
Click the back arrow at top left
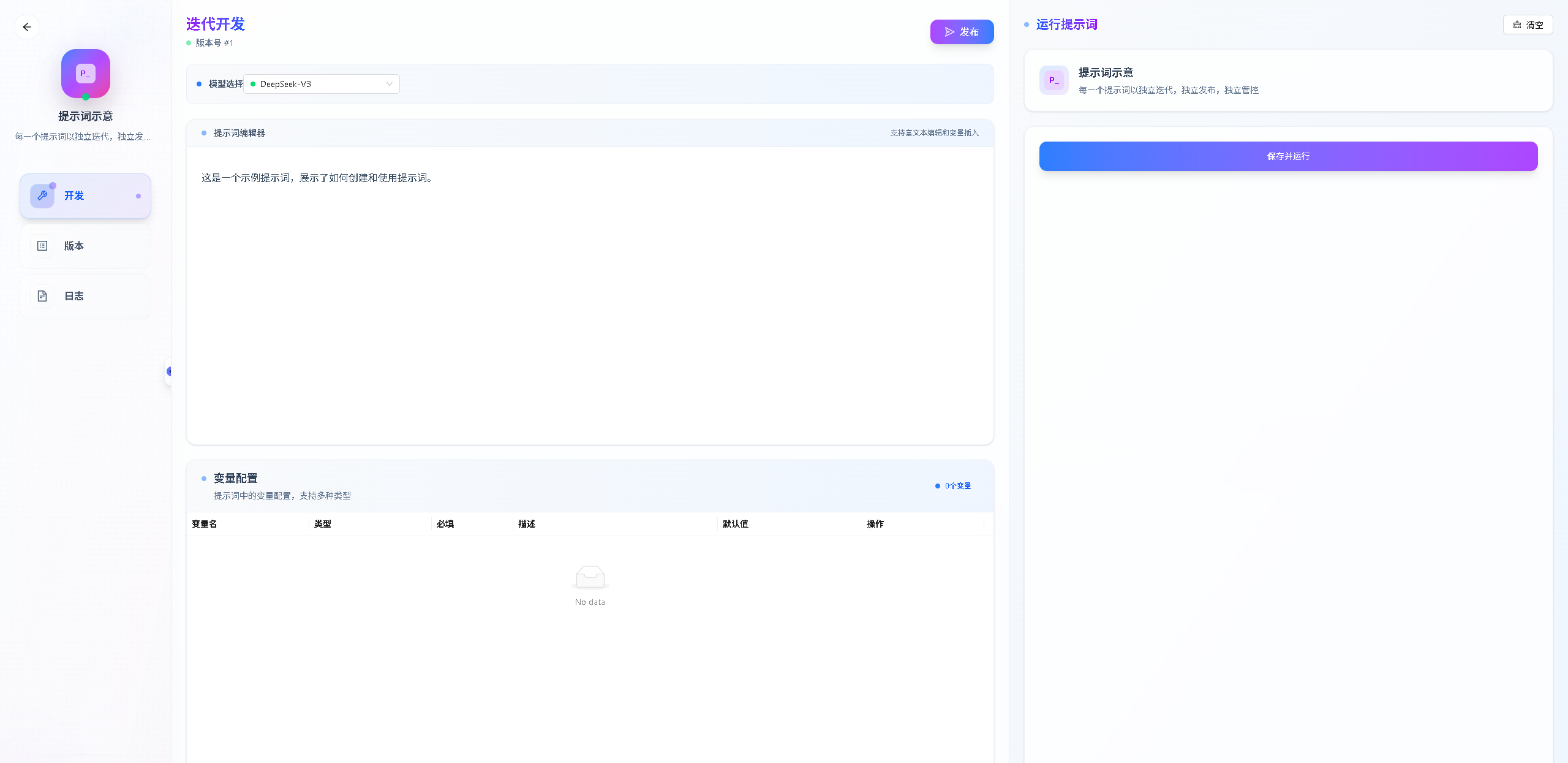coord(27,27)
